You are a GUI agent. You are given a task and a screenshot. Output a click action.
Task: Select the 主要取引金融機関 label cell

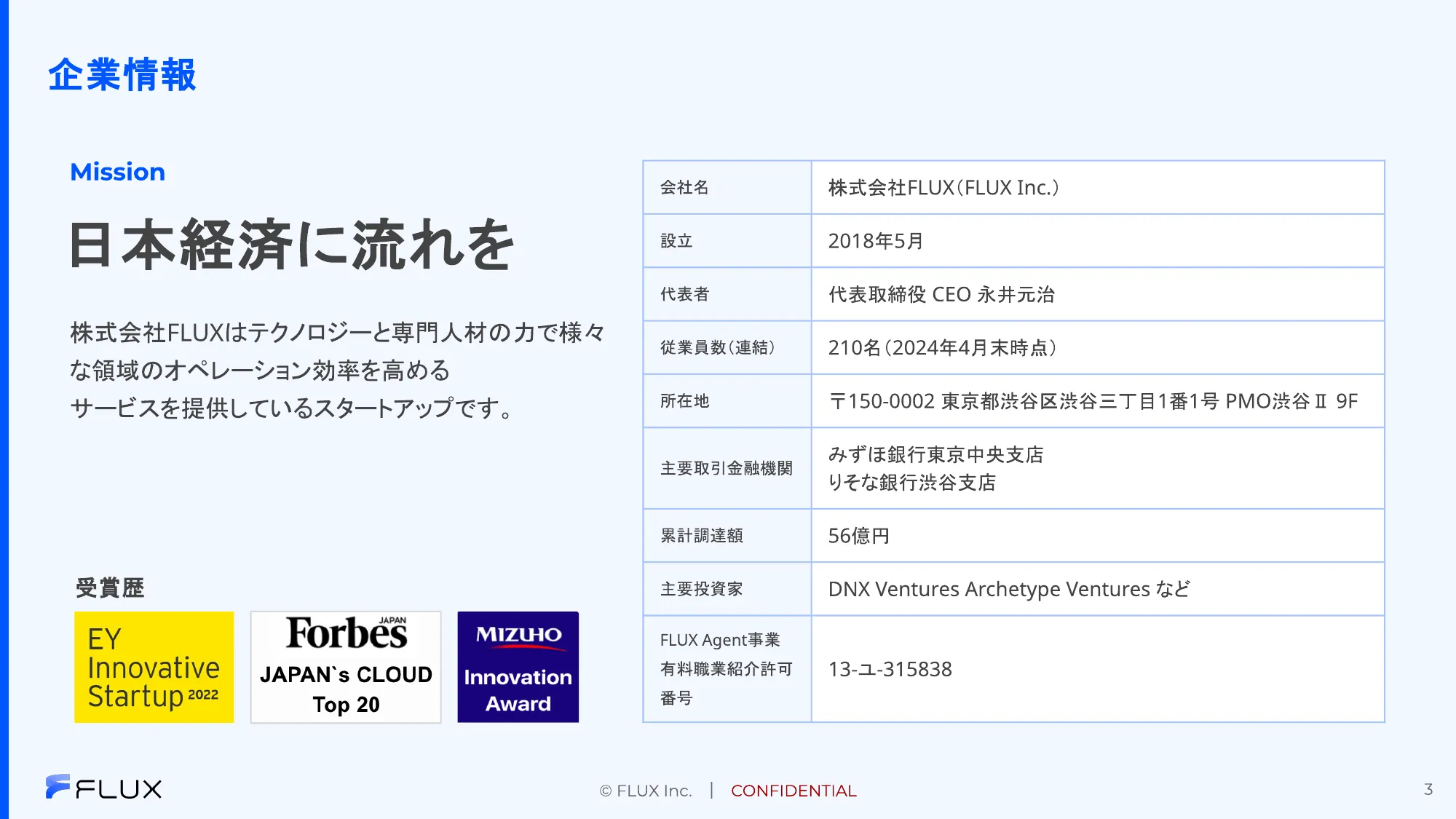pos(727,468)
